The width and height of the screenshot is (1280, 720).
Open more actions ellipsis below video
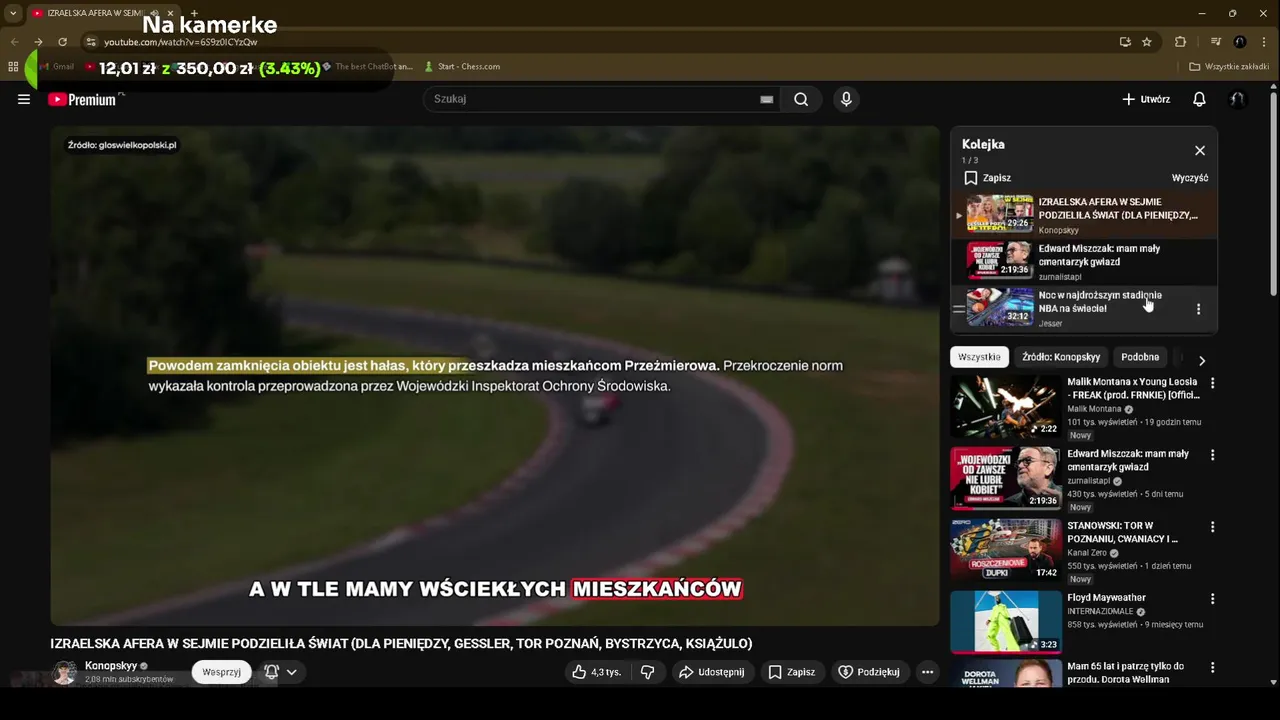pyautogui.click(x=927, y=672)
